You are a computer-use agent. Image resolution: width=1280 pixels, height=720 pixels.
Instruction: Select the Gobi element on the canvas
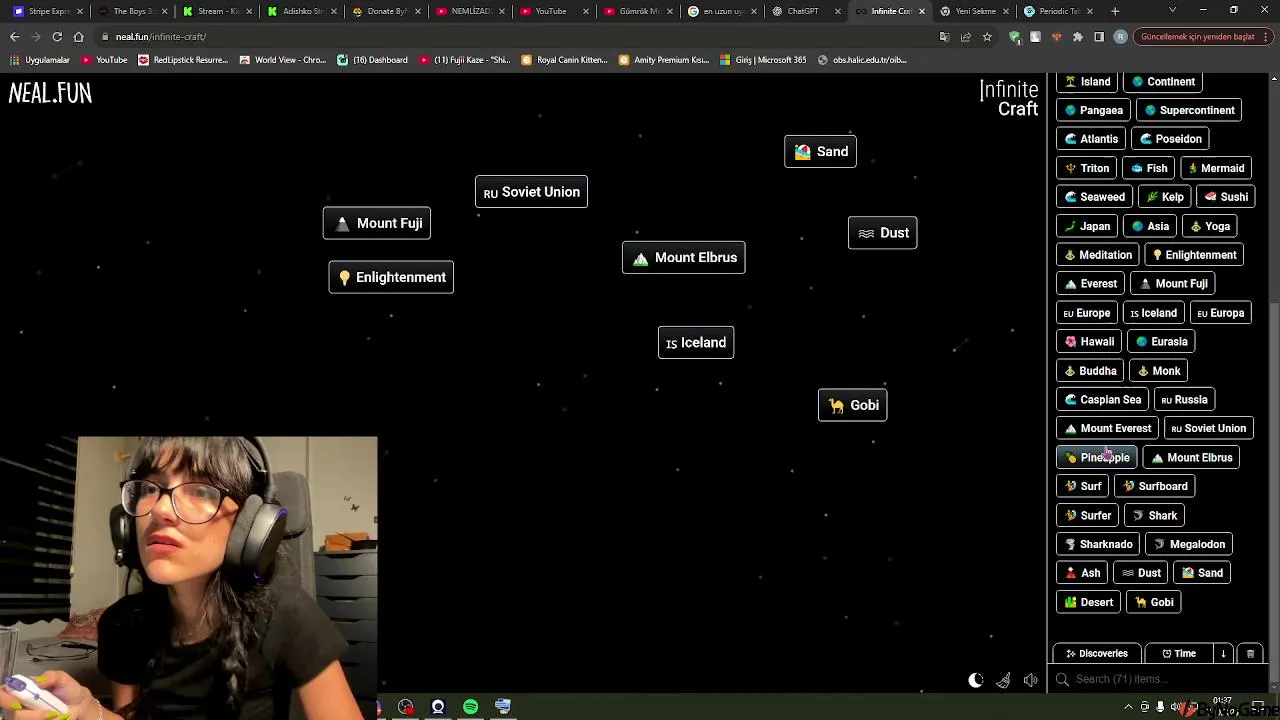tap(852, 405)
